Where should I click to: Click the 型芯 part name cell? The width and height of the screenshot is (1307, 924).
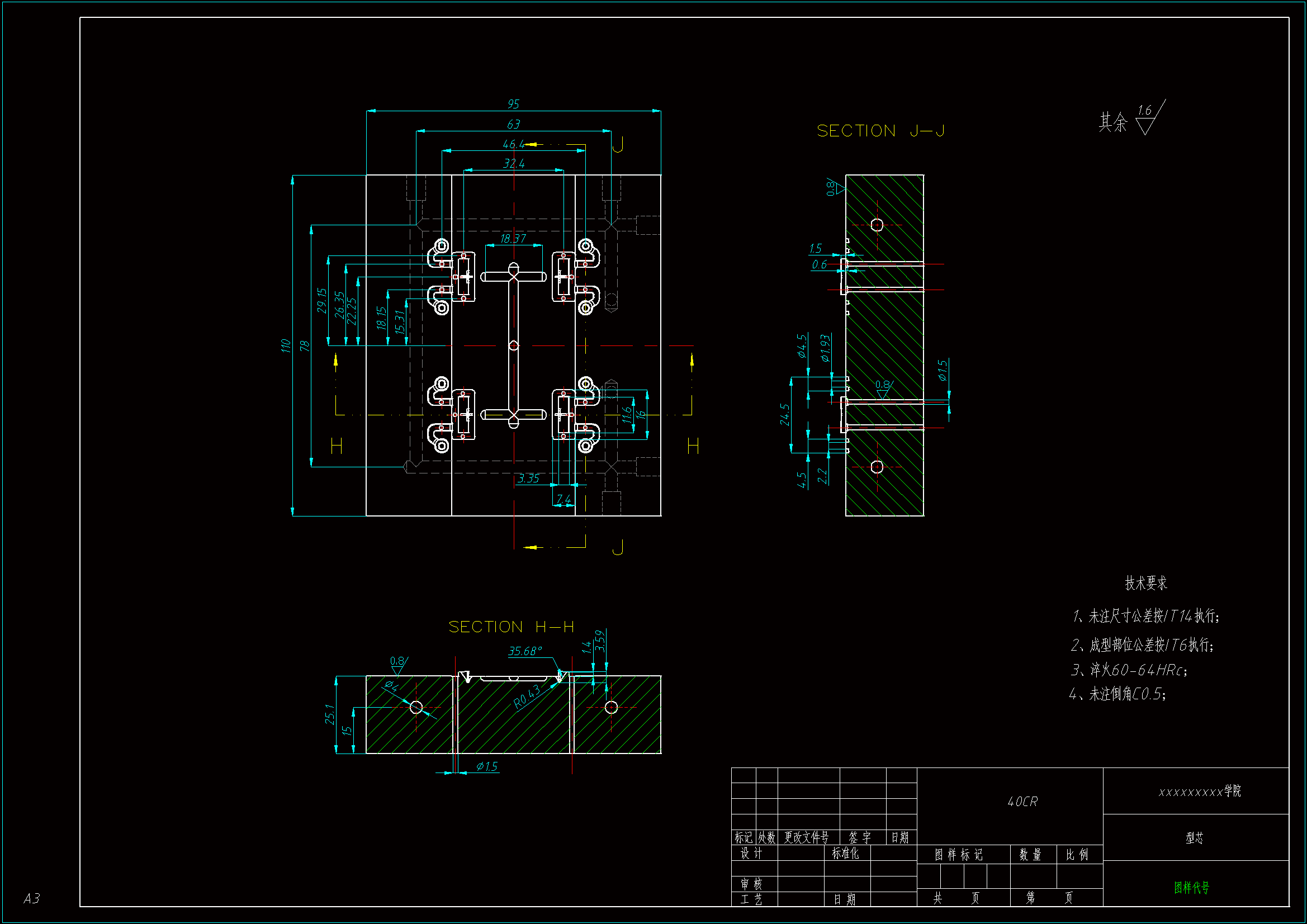click(x=1195, y=838)
